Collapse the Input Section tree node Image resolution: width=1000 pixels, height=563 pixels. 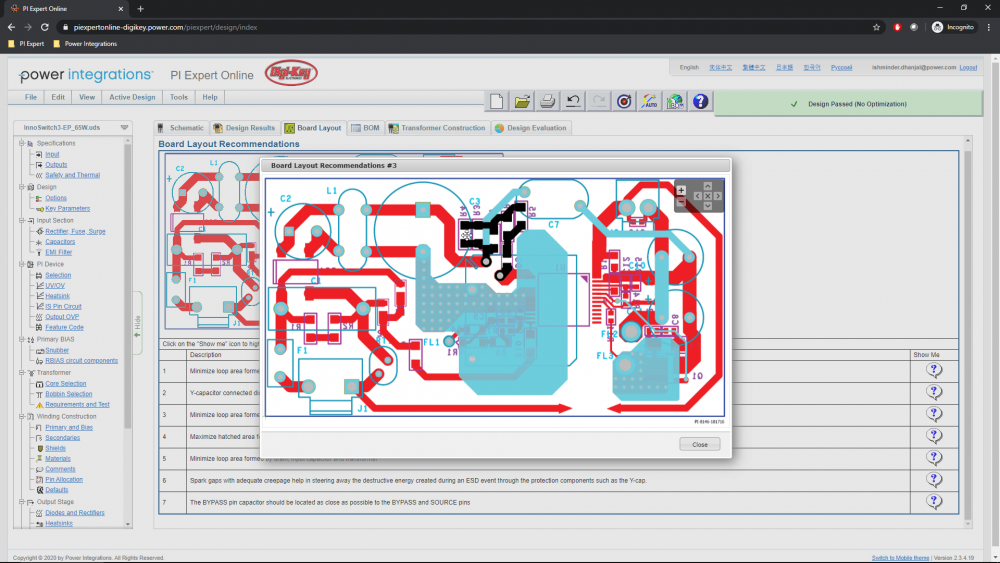point(22,221)
